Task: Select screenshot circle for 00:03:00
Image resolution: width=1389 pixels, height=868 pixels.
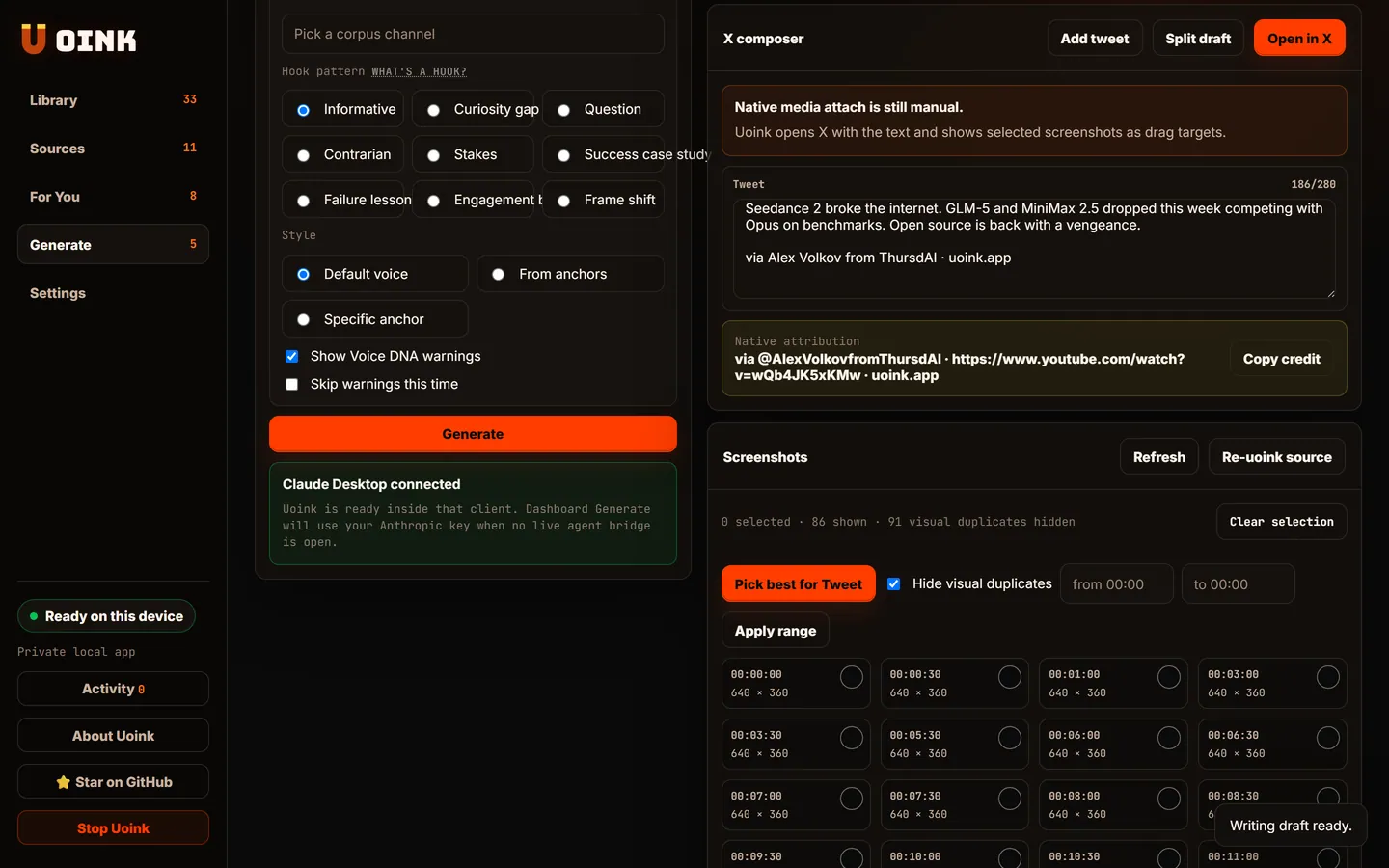Action: (x=1328, y=677)
